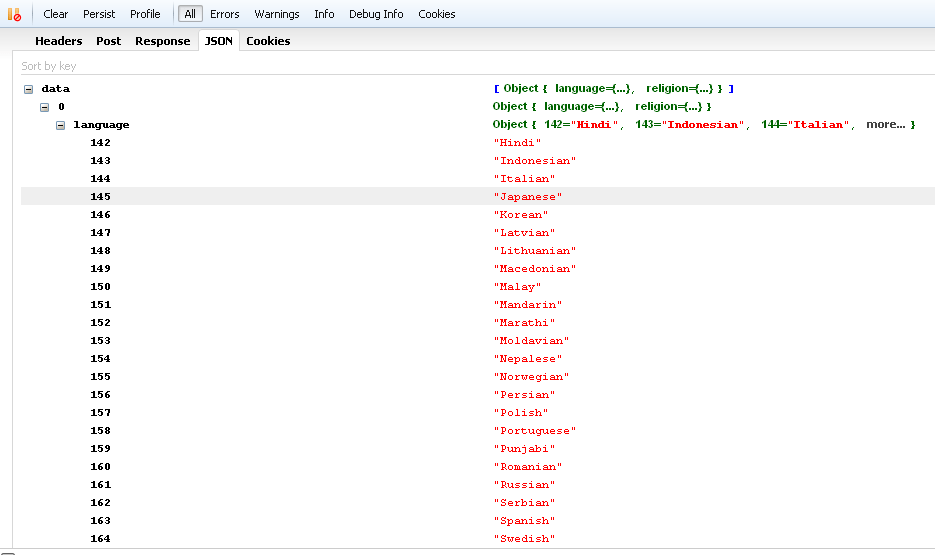Select row key 150

100,286
